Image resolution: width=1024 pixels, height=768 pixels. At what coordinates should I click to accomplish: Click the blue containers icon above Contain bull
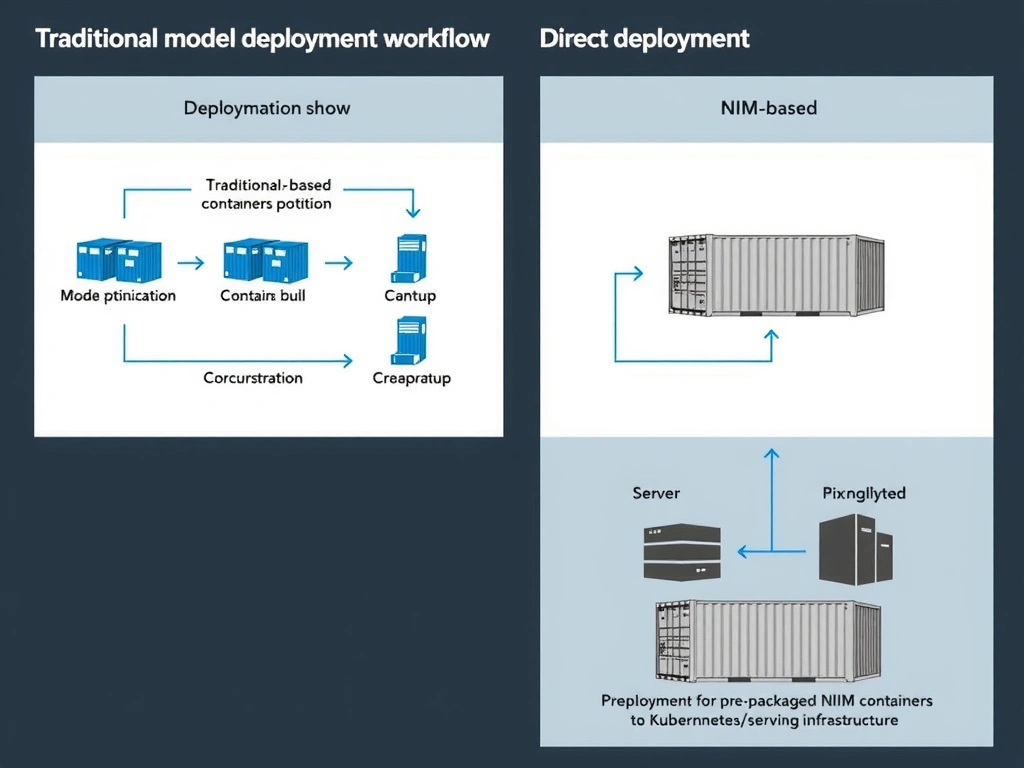[265, 261]
